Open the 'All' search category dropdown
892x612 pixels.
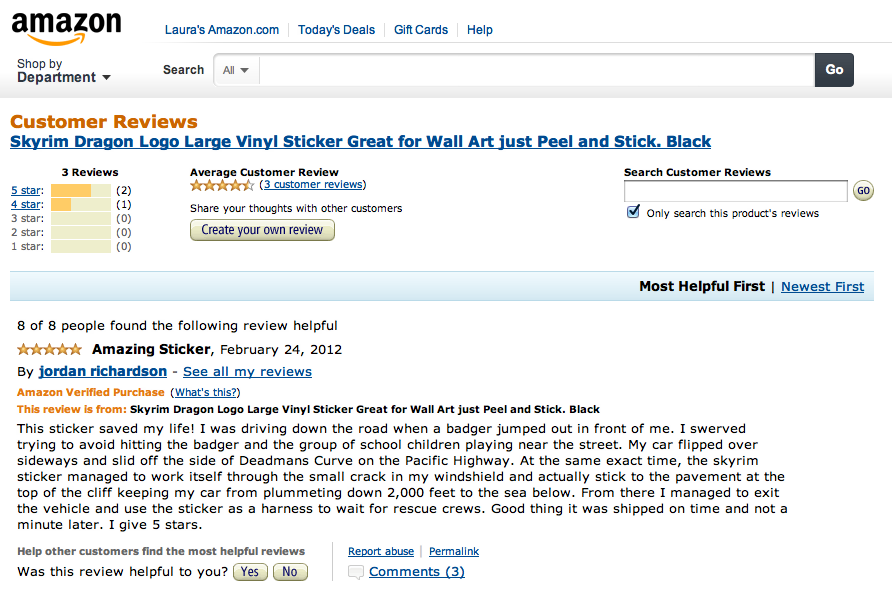[236, 70]
